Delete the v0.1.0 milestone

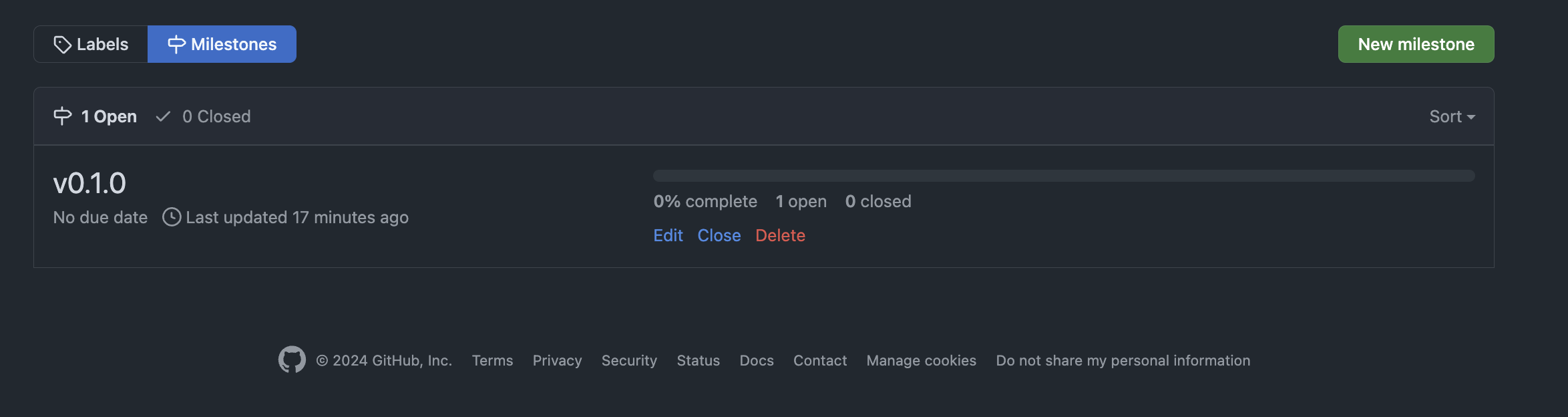(x=780, y=235)
